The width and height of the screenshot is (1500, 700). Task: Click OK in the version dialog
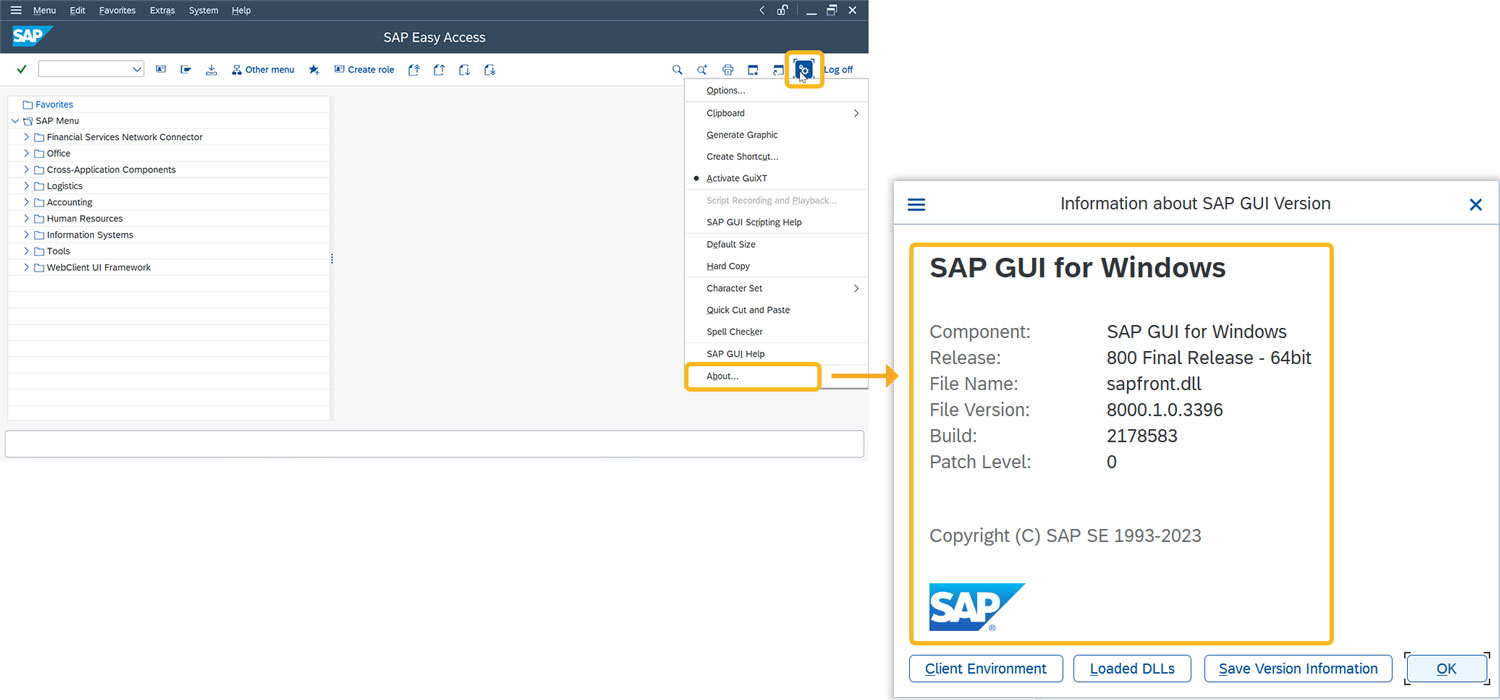click(x=1446, y=669)
